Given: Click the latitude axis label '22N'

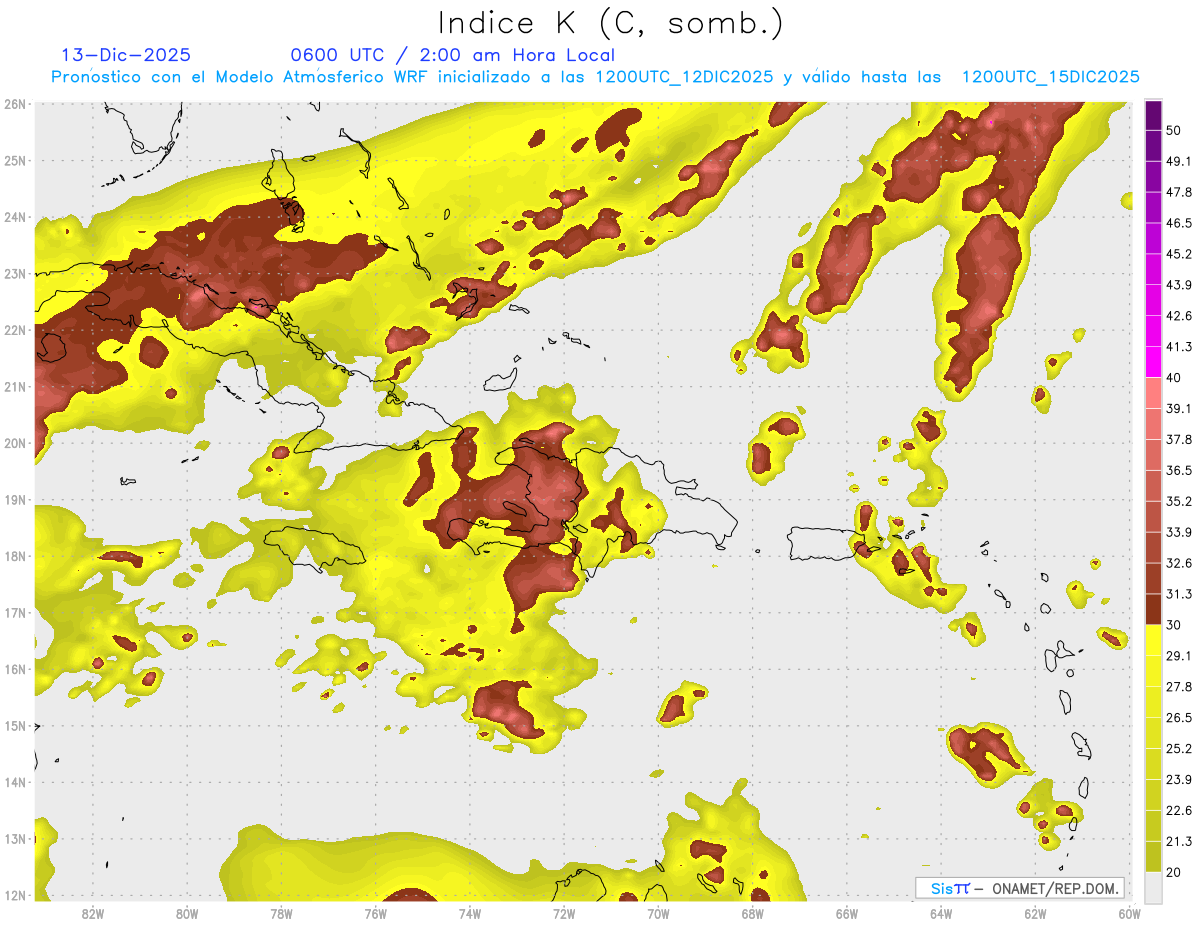Looking at the screenshot, I should 14,330.
